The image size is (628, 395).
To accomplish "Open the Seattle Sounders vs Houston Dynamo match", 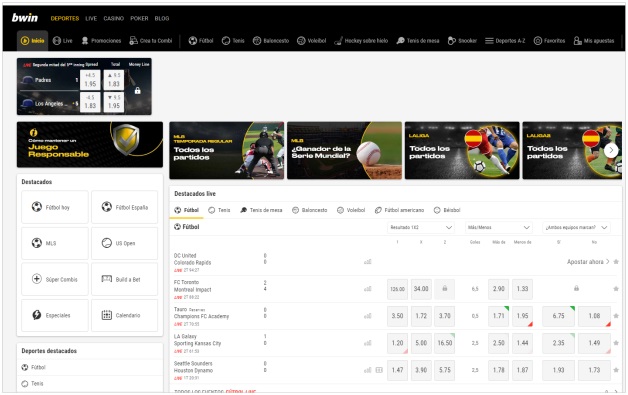I will [193, 367].
